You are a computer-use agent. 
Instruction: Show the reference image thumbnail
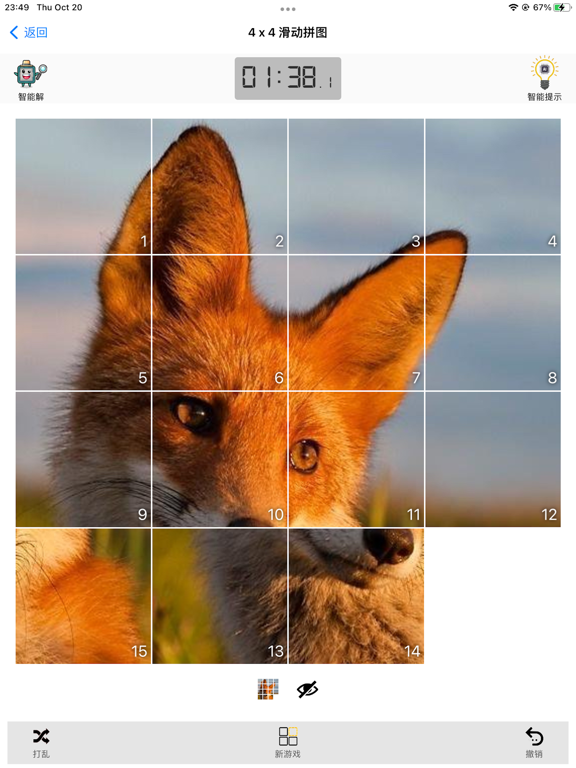pos(268,689)
